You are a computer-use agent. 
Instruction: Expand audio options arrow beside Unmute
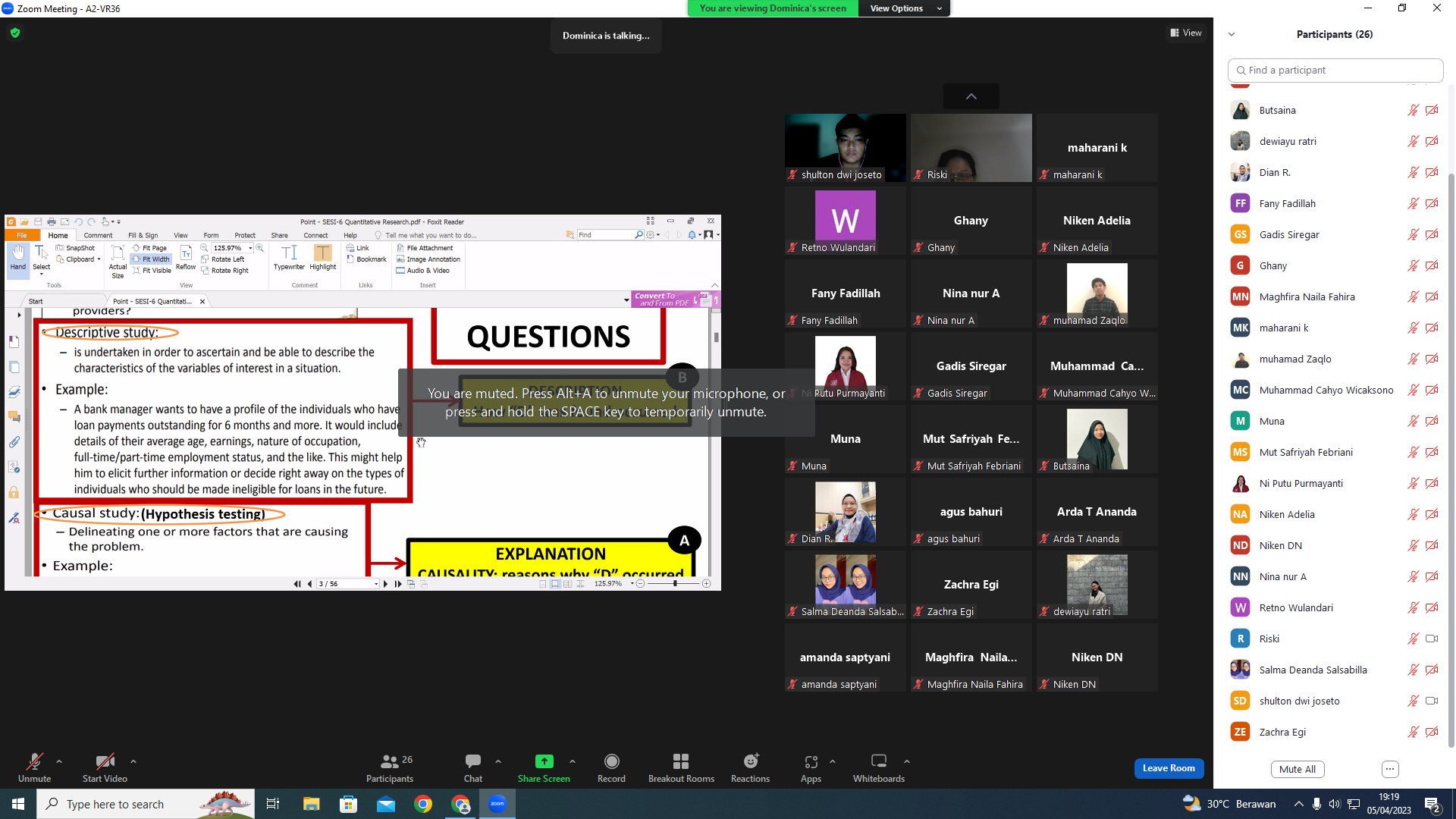point(59,761)
